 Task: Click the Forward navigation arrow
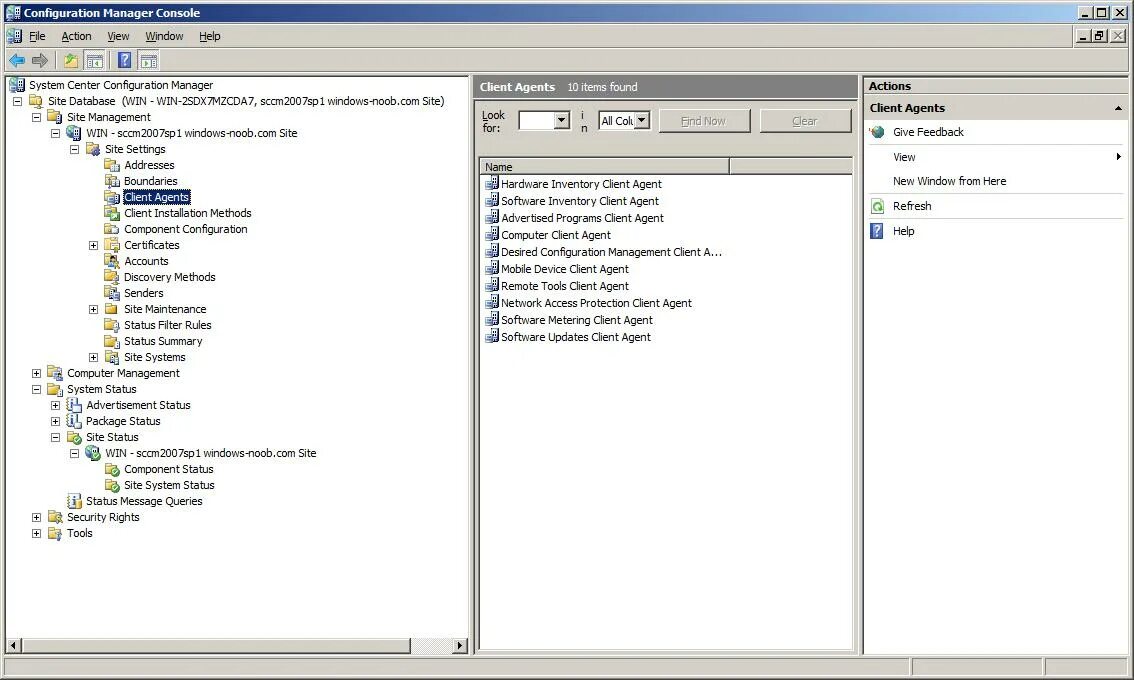39,60
